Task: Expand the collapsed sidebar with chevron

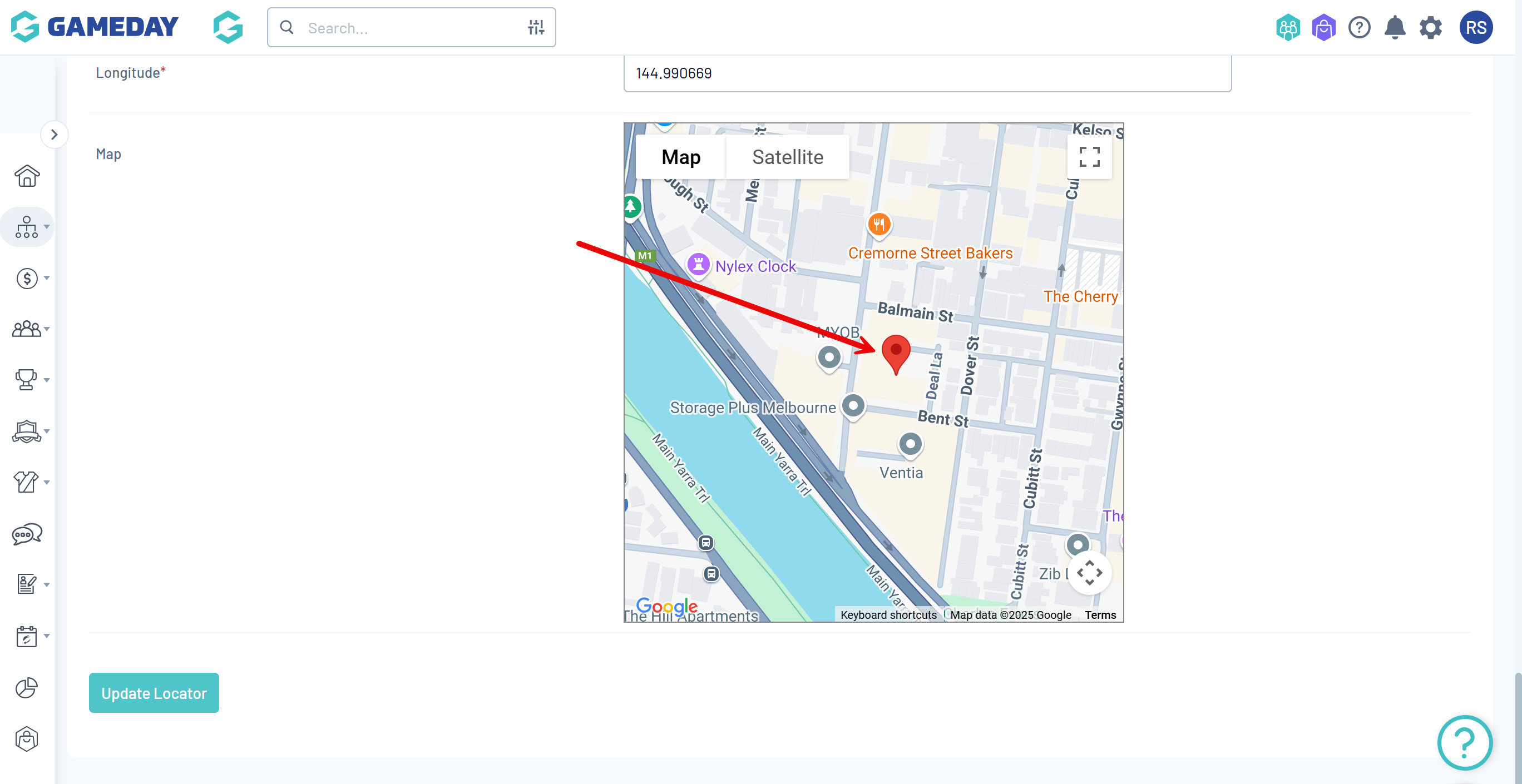Action: (x=55, y=135)
